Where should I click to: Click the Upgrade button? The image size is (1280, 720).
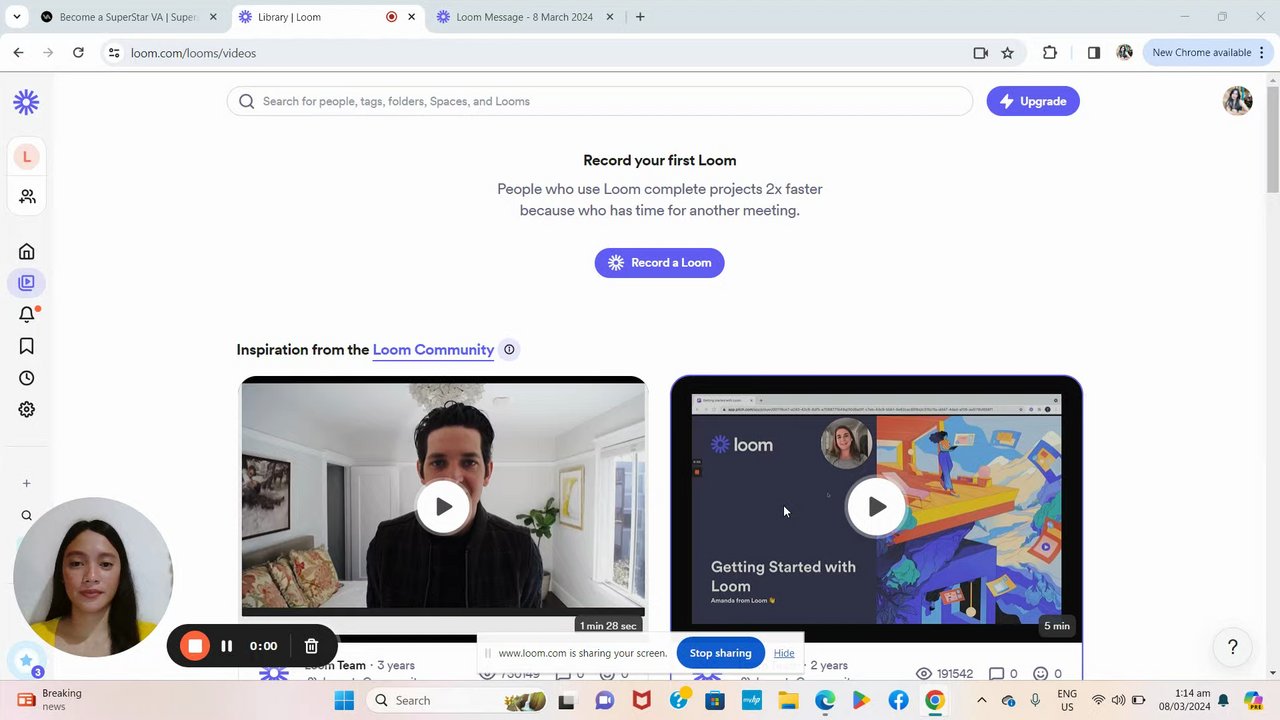(x=1033, y=101)
